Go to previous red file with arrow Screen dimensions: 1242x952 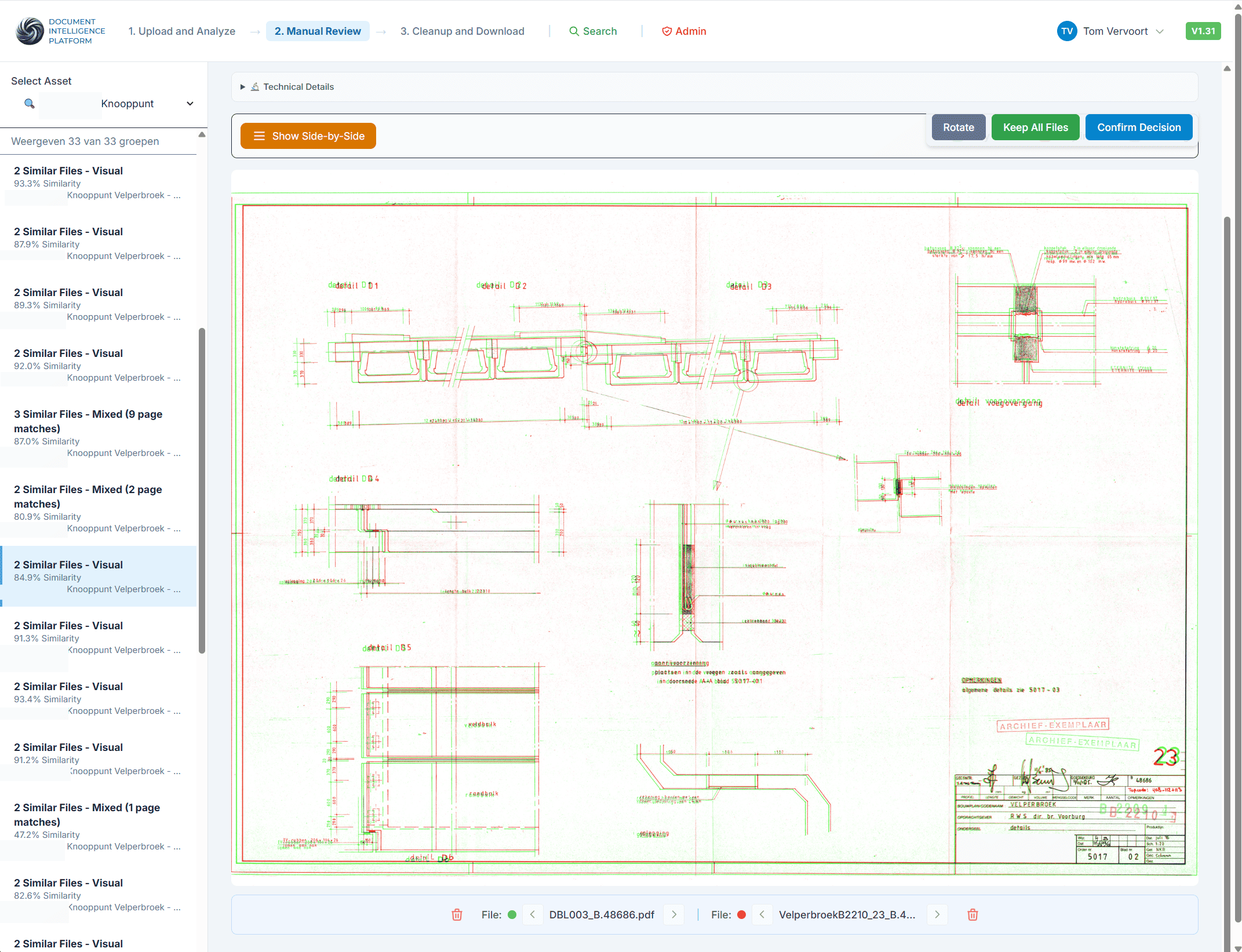762,915
